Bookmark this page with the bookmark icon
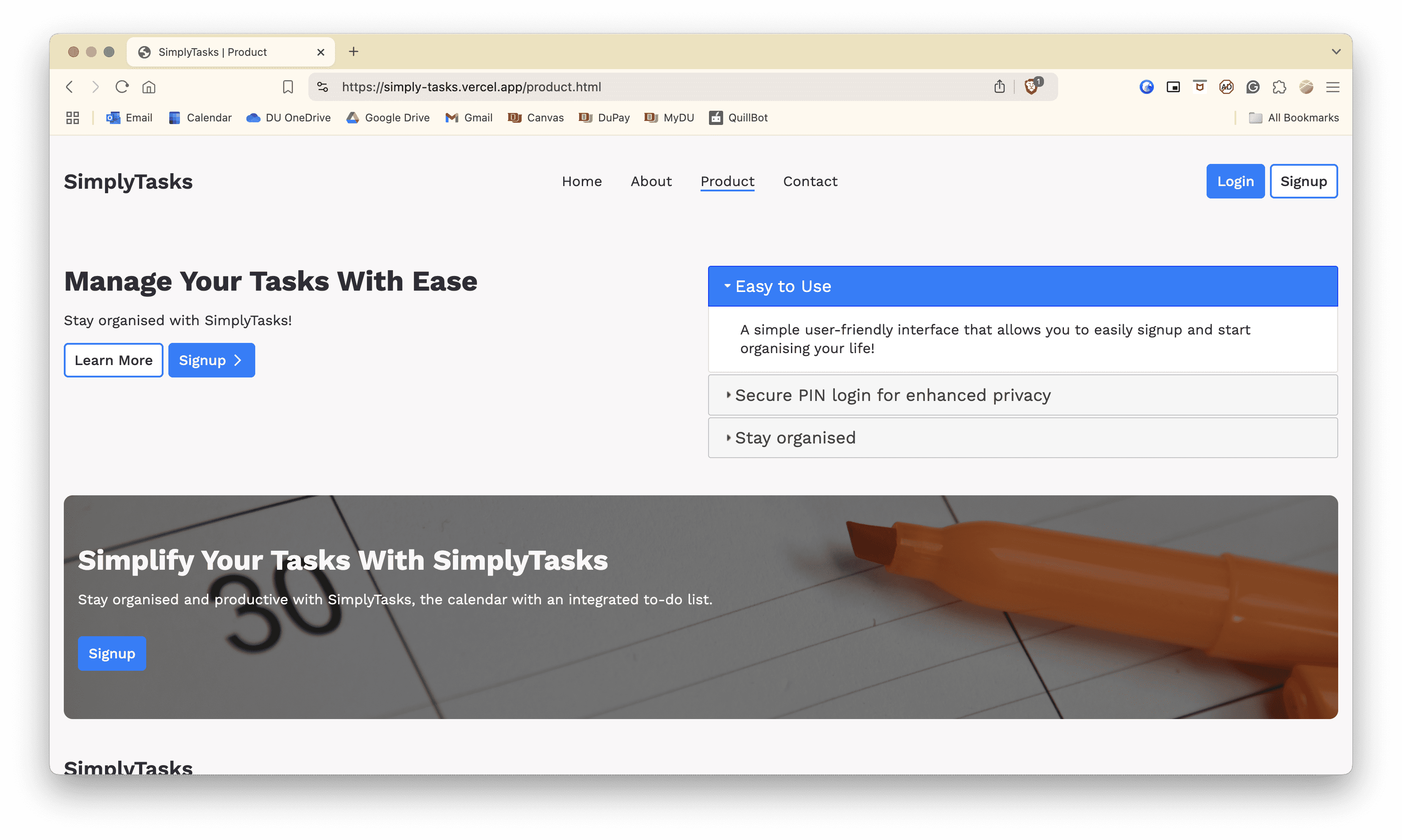The height and width of the screenshot is (840, 1402). [x=288, y=86]
